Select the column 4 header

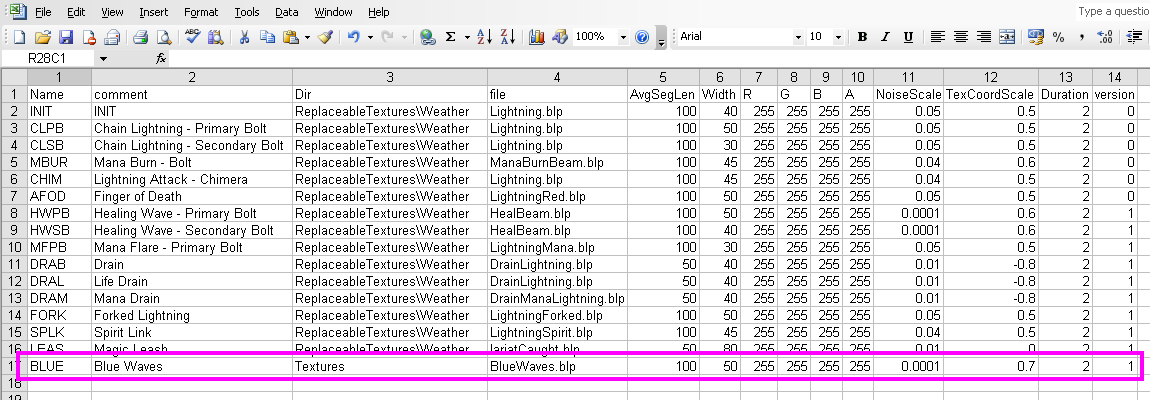(557, 77)
